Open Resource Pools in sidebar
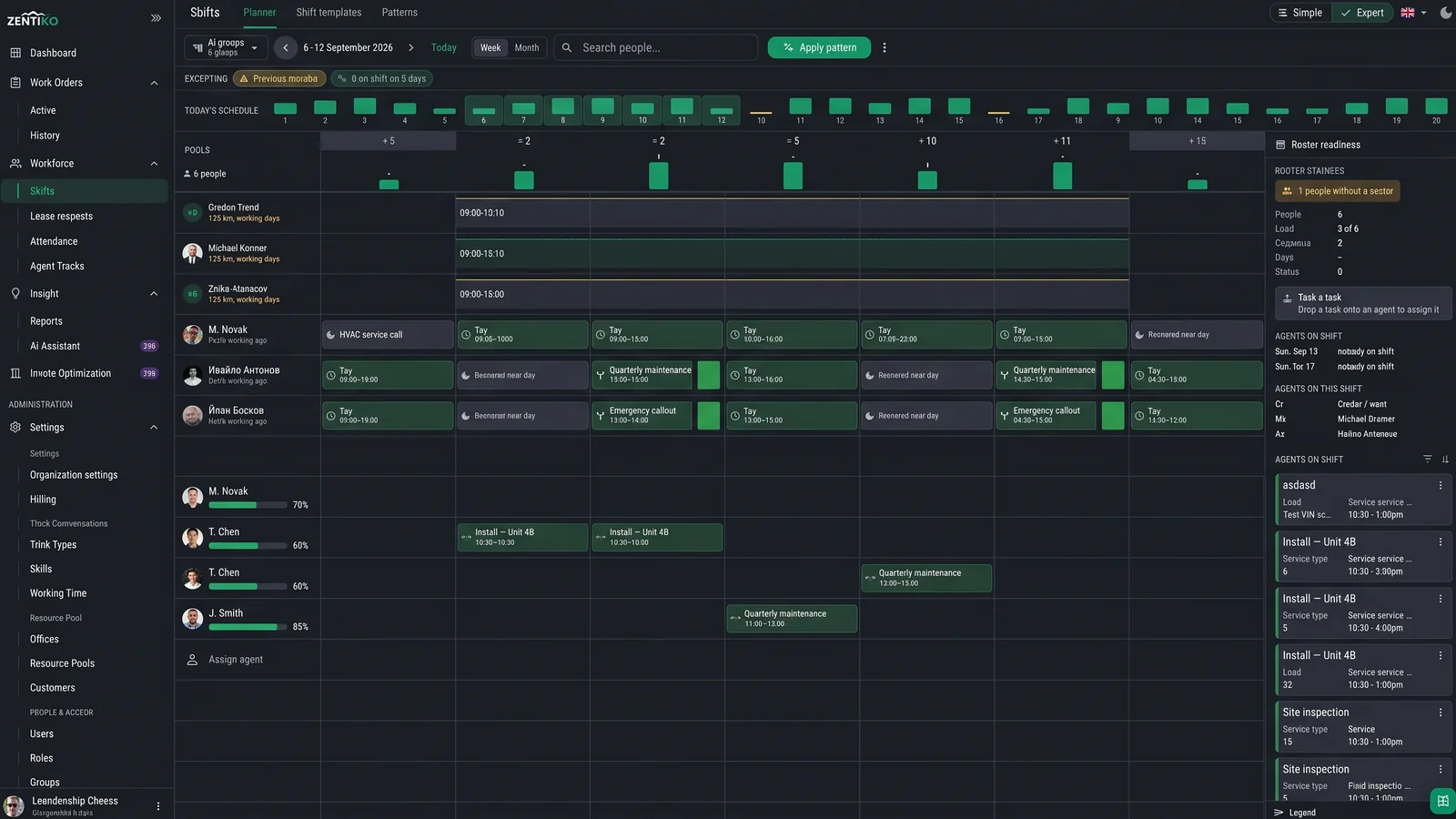Image resolution: width=1456 pixels, height=819 pixels. [x=62, y=663]
